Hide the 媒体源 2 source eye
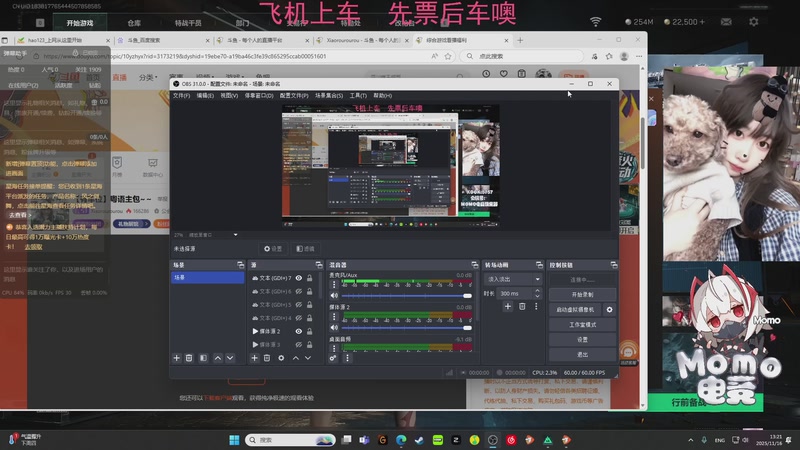800x450 pixels. 298,331
